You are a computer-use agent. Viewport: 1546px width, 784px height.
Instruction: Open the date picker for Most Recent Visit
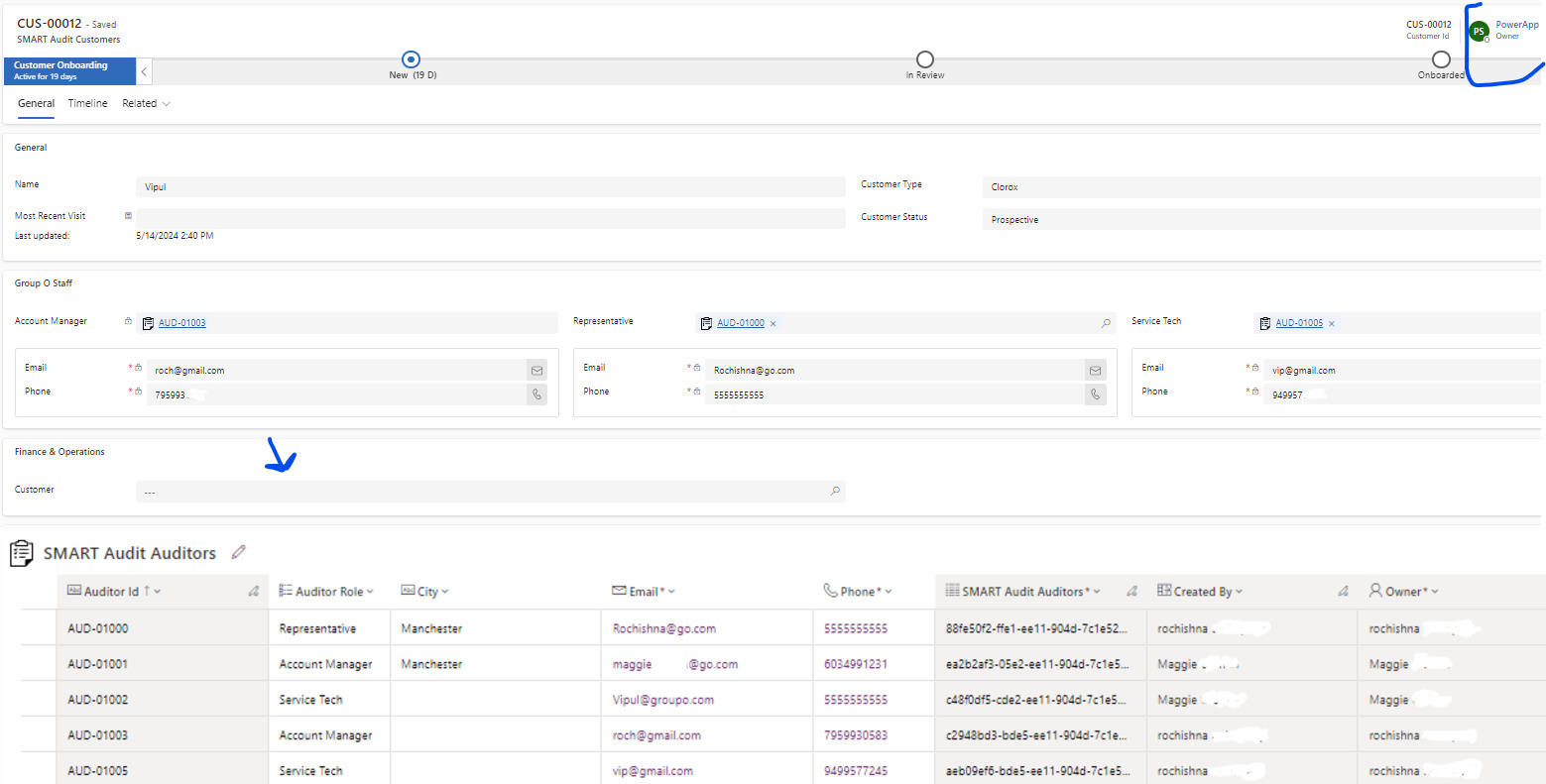pos(127,215)
